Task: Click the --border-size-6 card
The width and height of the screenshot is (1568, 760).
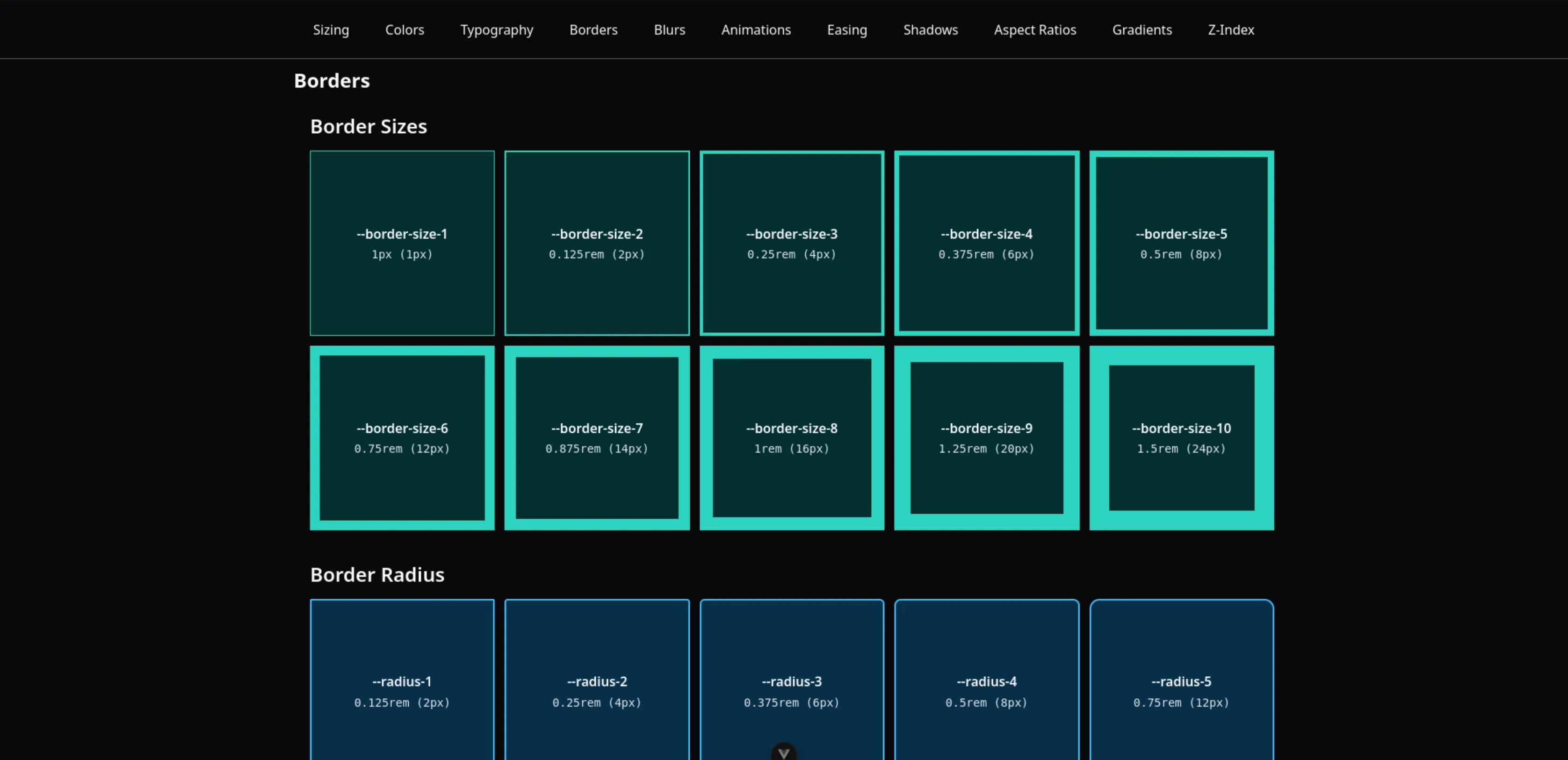Action: click(x=402, y=438)
